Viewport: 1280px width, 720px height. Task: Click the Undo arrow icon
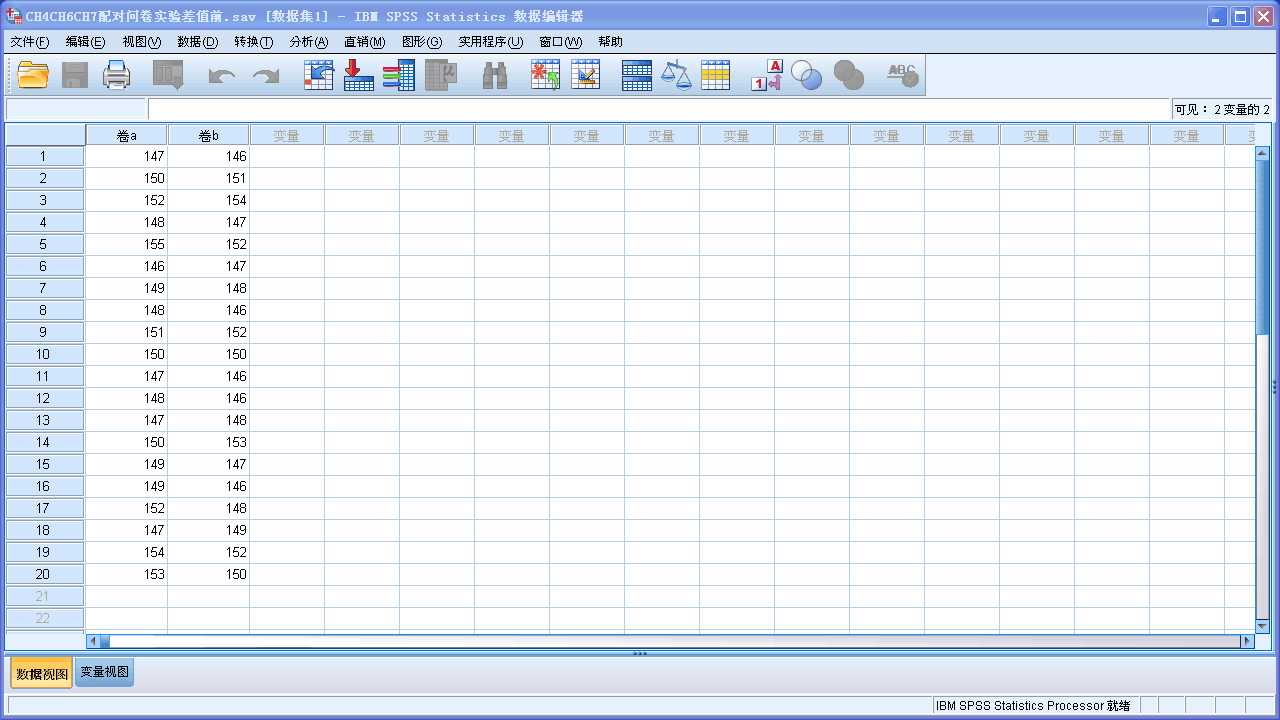[221, 76]
